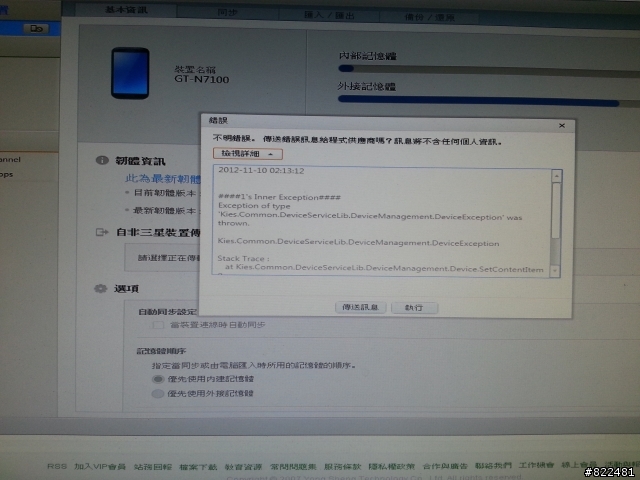The width and height of the screenshot is (640, 480).
Task: Click the 聯絡我們 footer link
Action: click(493, 465)
